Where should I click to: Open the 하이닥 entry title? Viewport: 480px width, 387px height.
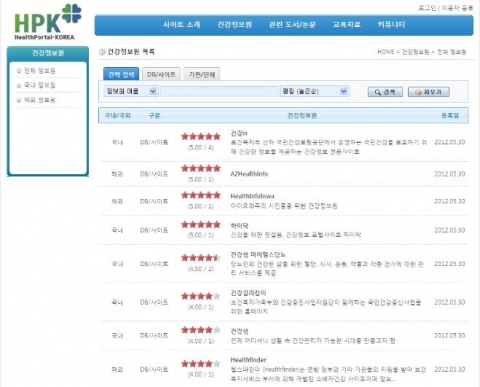click(x=239, y=226)
